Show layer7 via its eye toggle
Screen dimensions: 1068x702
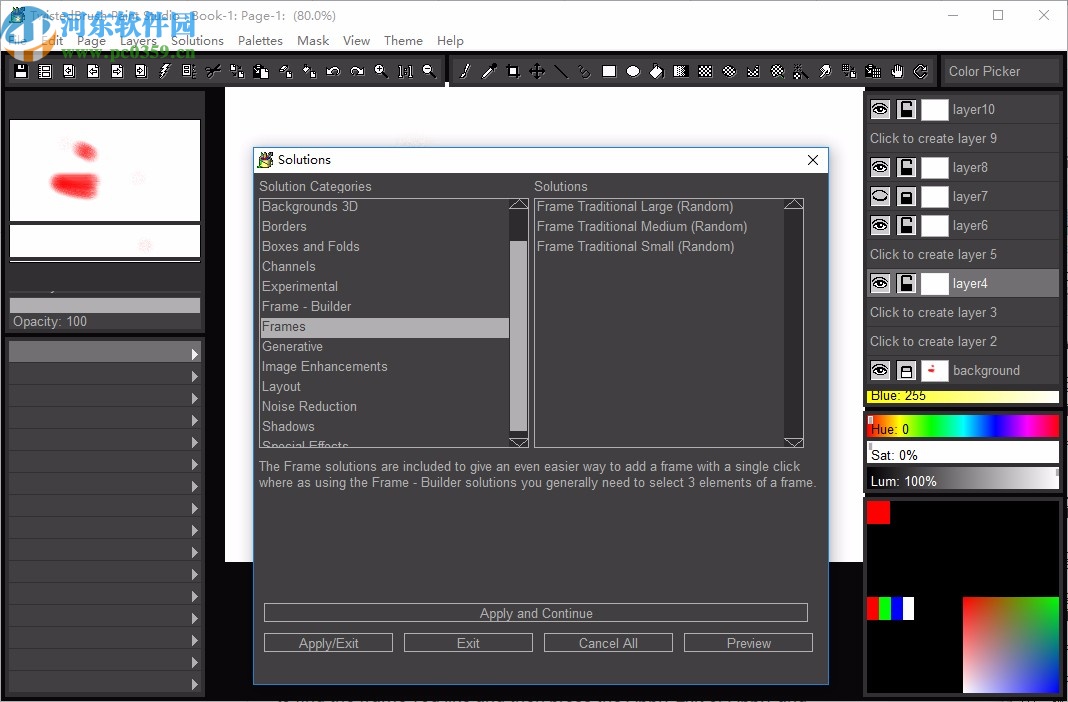pos(880,197)
